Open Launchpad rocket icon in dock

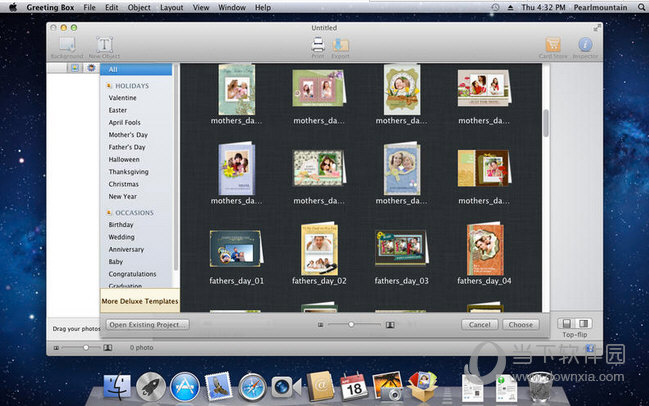coord(151,387)
